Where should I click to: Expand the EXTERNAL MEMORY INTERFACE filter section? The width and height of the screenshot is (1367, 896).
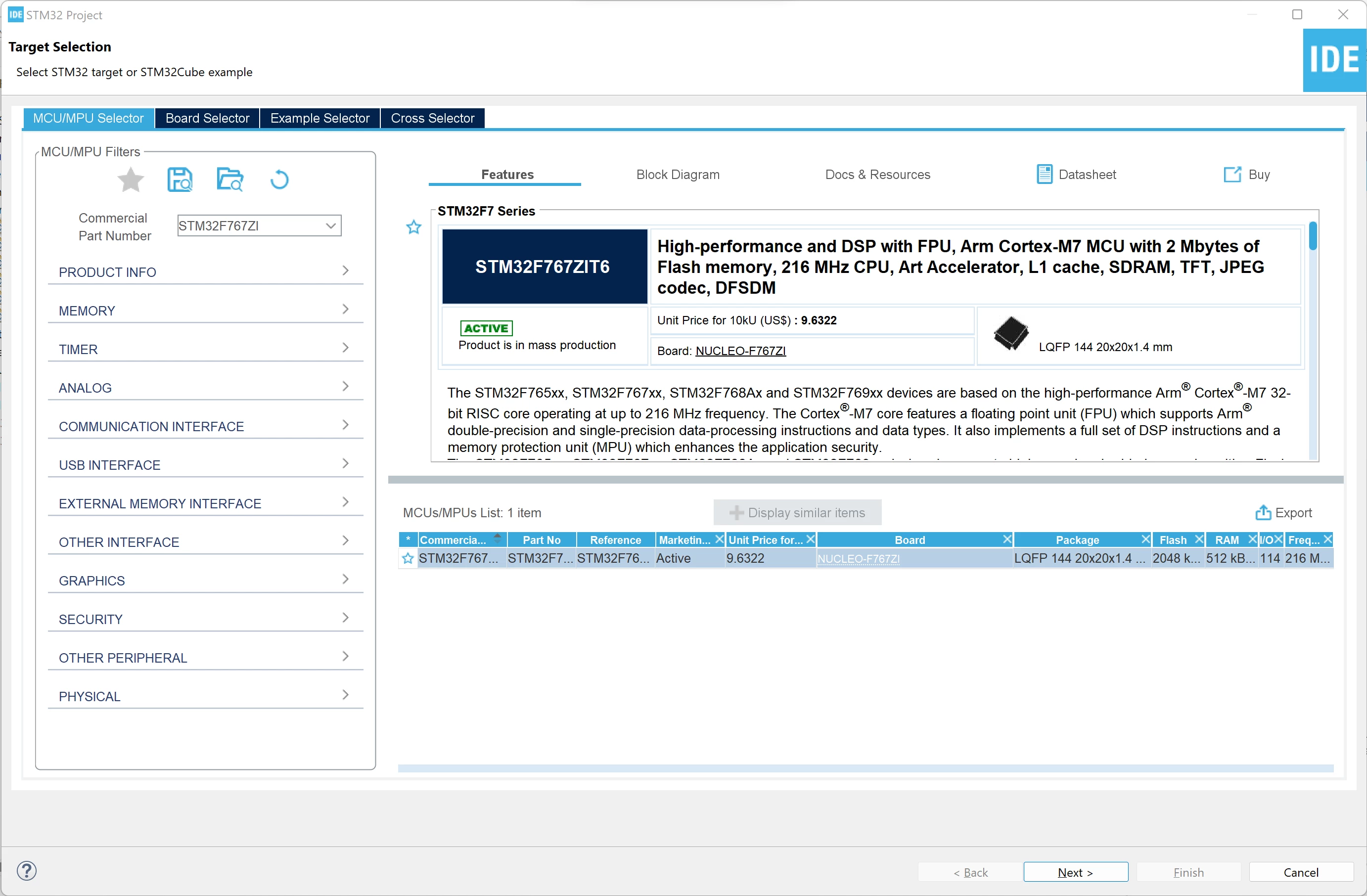pyautogui.click(x=205, y=502)
